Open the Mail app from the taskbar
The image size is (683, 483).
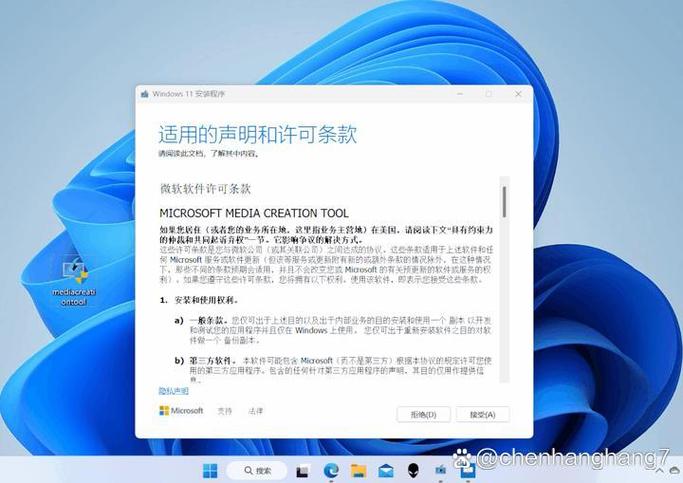(386, 471)
